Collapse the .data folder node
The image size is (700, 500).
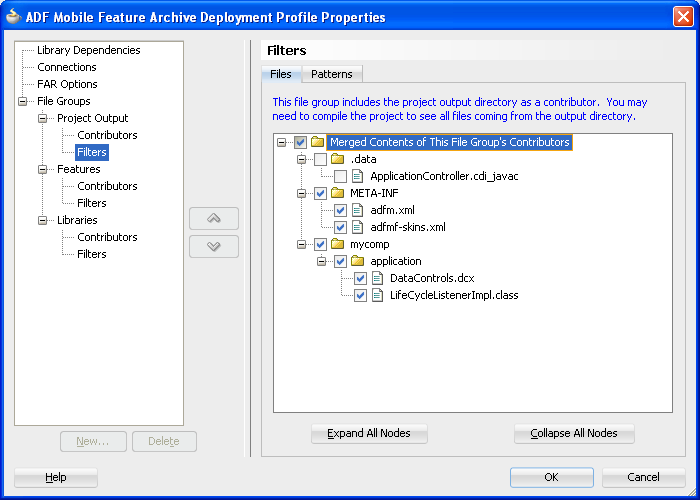[301, 160]
